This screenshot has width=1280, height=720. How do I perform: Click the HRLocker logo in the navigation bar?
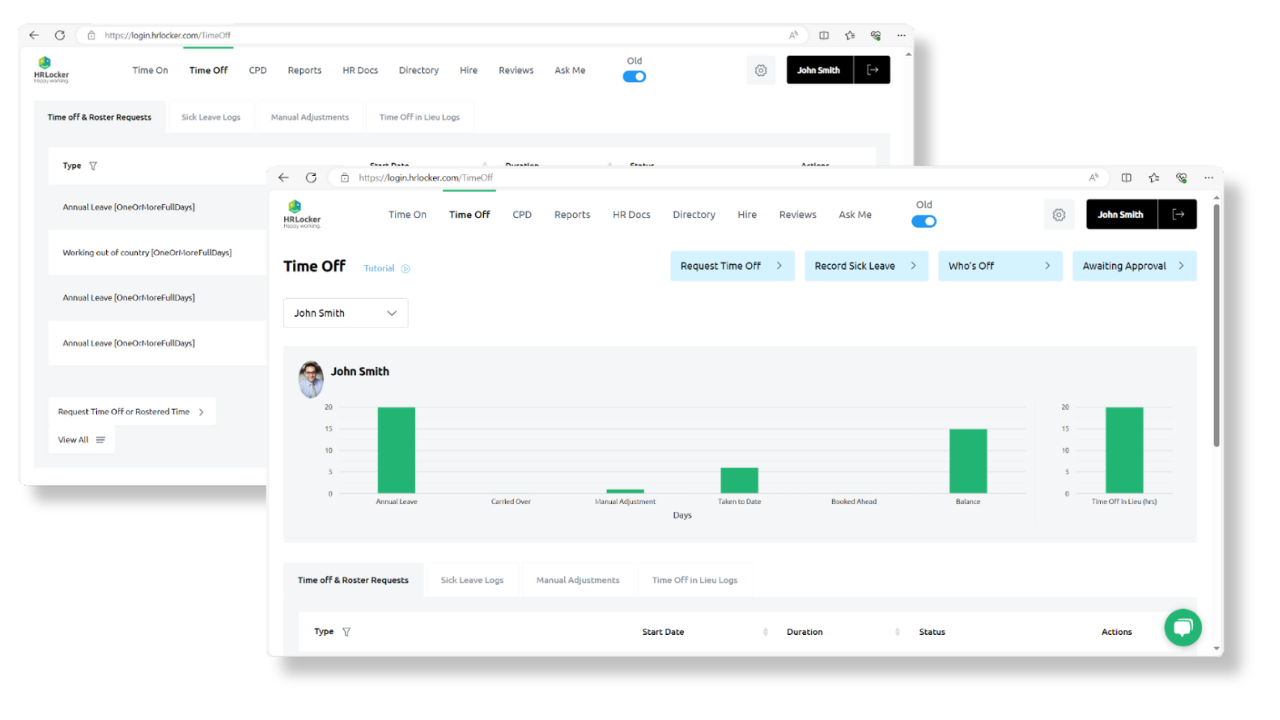point(302,214)
